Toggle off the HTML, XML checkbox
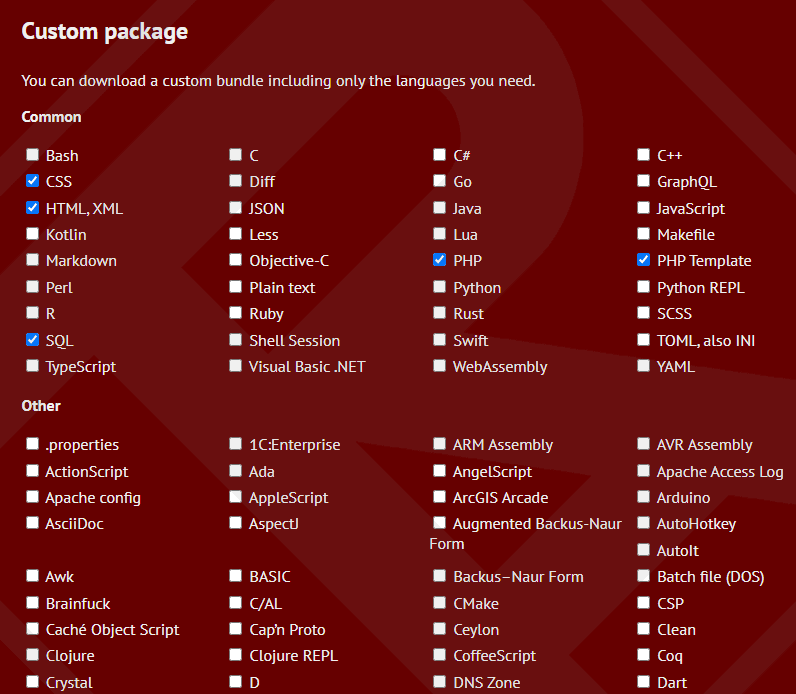 pos(32,208)
